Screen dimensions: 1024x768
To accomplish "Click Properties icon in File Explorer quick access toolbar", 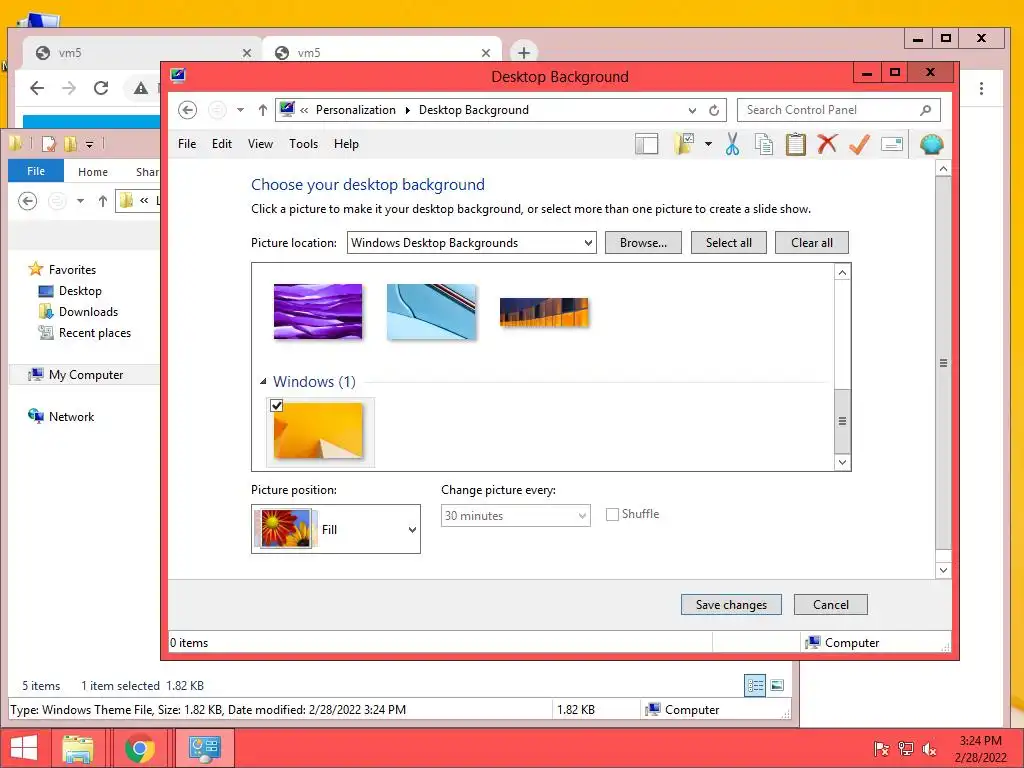I will click(49, 143).
